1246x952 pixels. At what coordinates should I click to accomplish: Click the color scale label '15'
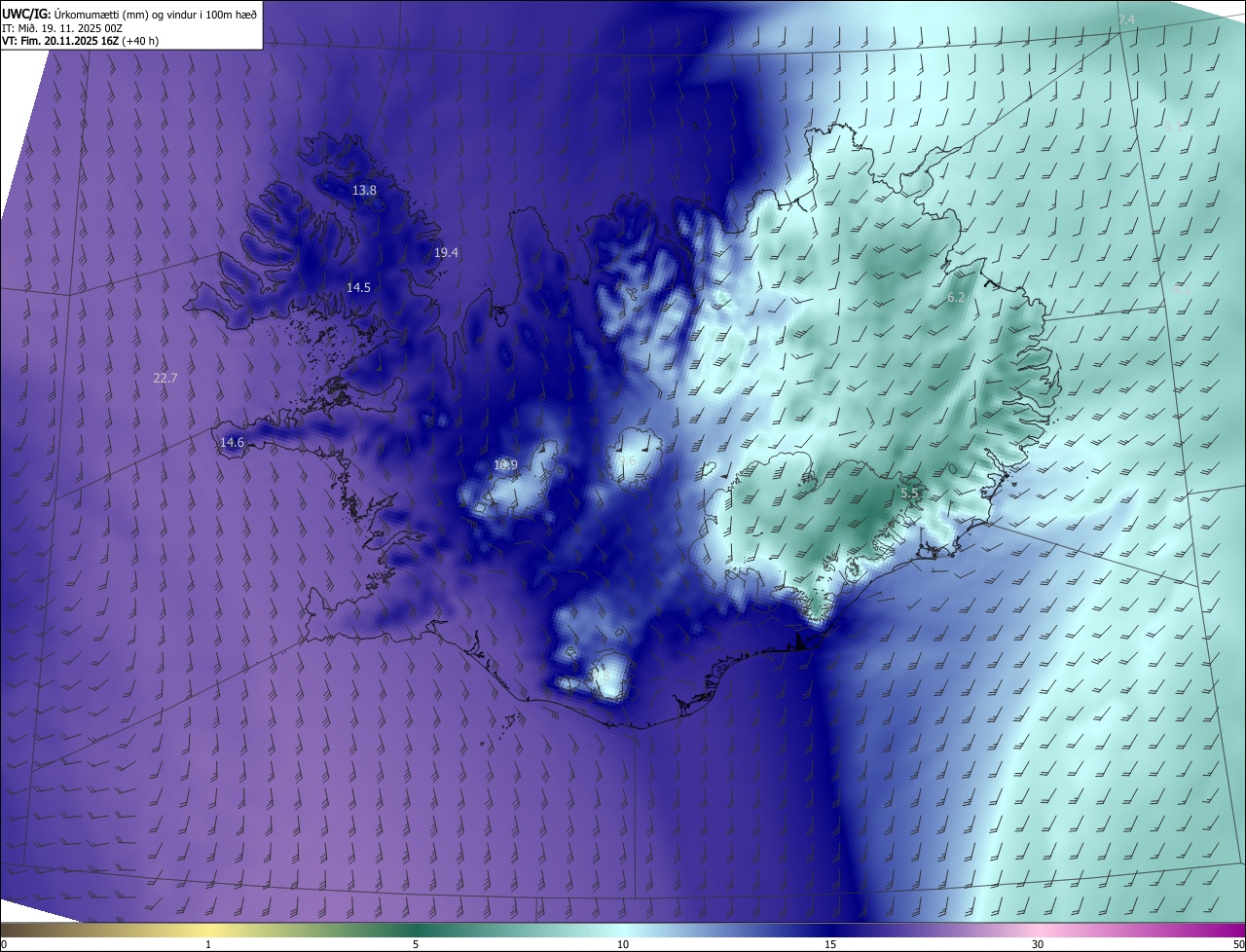[830, 944]
